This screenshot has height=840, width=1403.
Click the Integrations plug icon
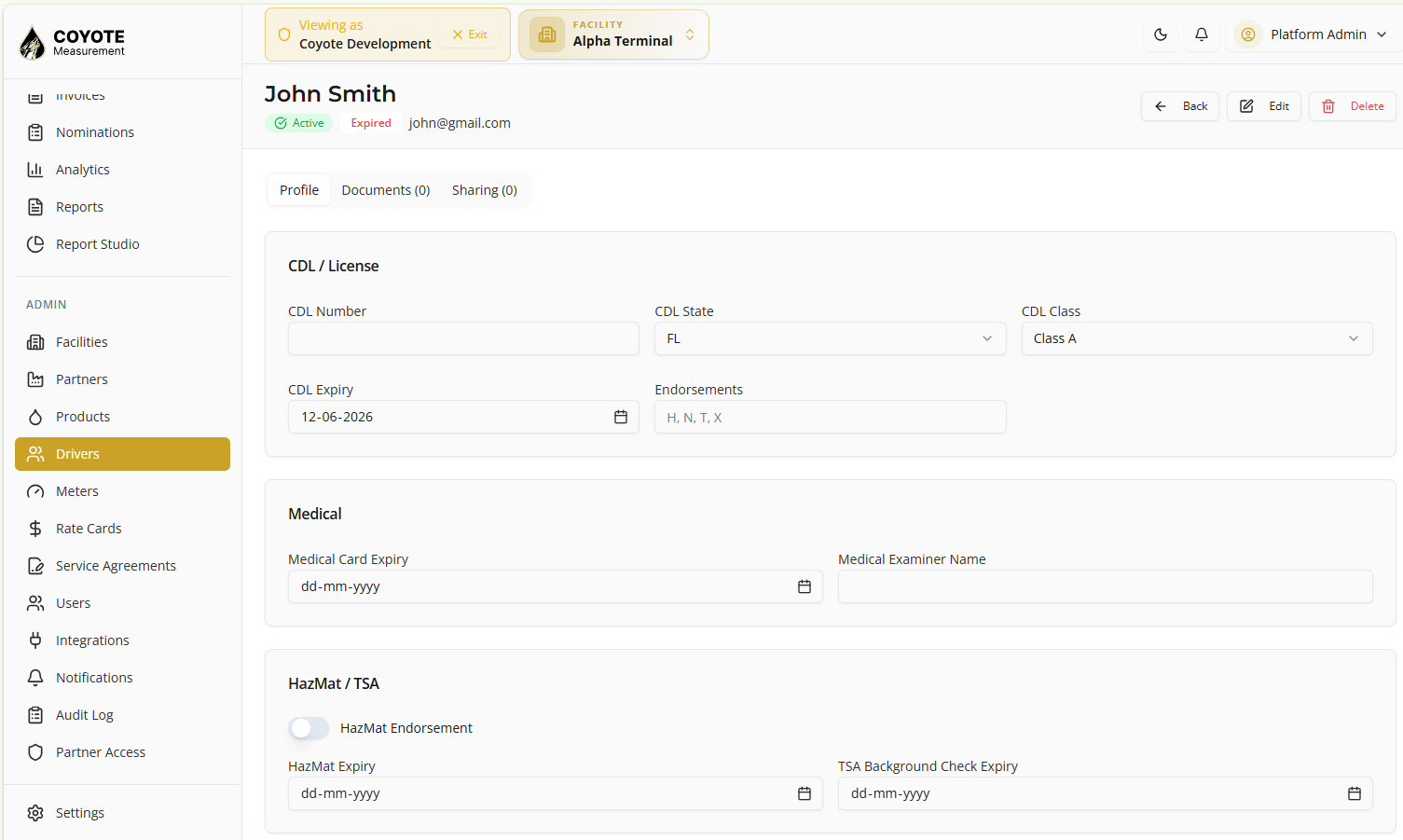(x=35, y=640)
